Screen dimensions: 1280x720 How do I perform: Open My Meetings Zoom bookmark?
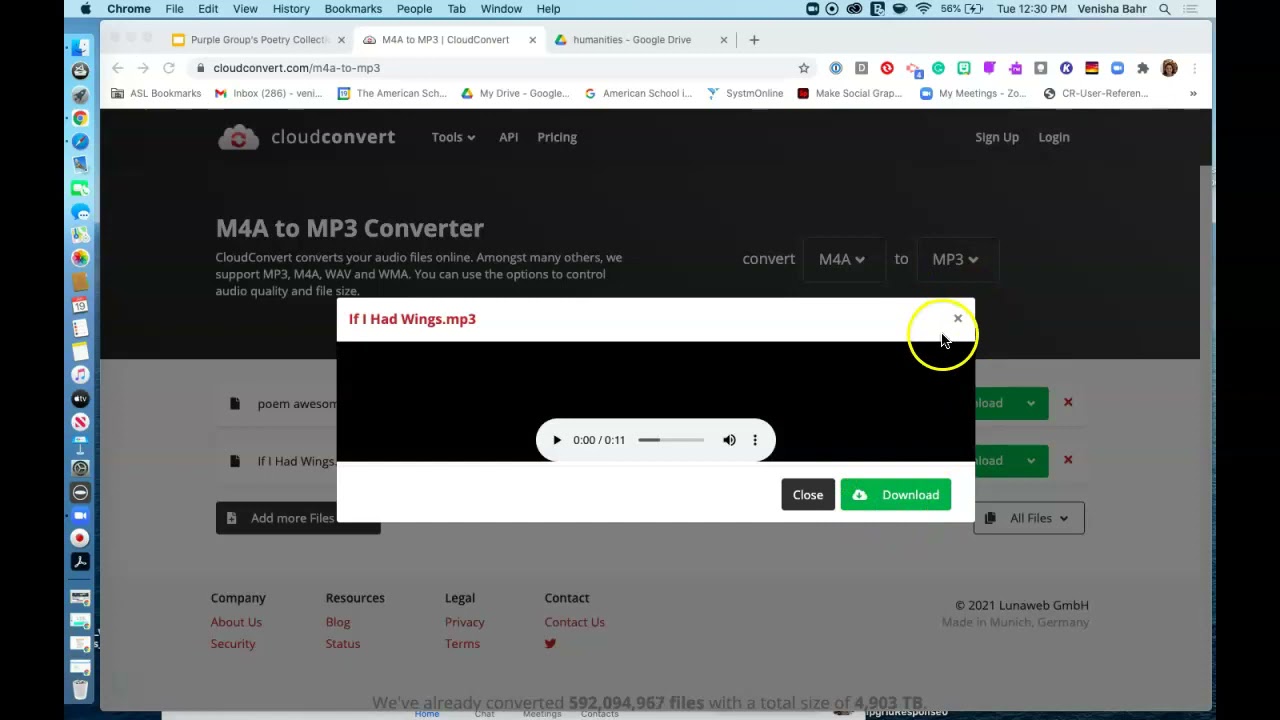(x=974, y=93)
